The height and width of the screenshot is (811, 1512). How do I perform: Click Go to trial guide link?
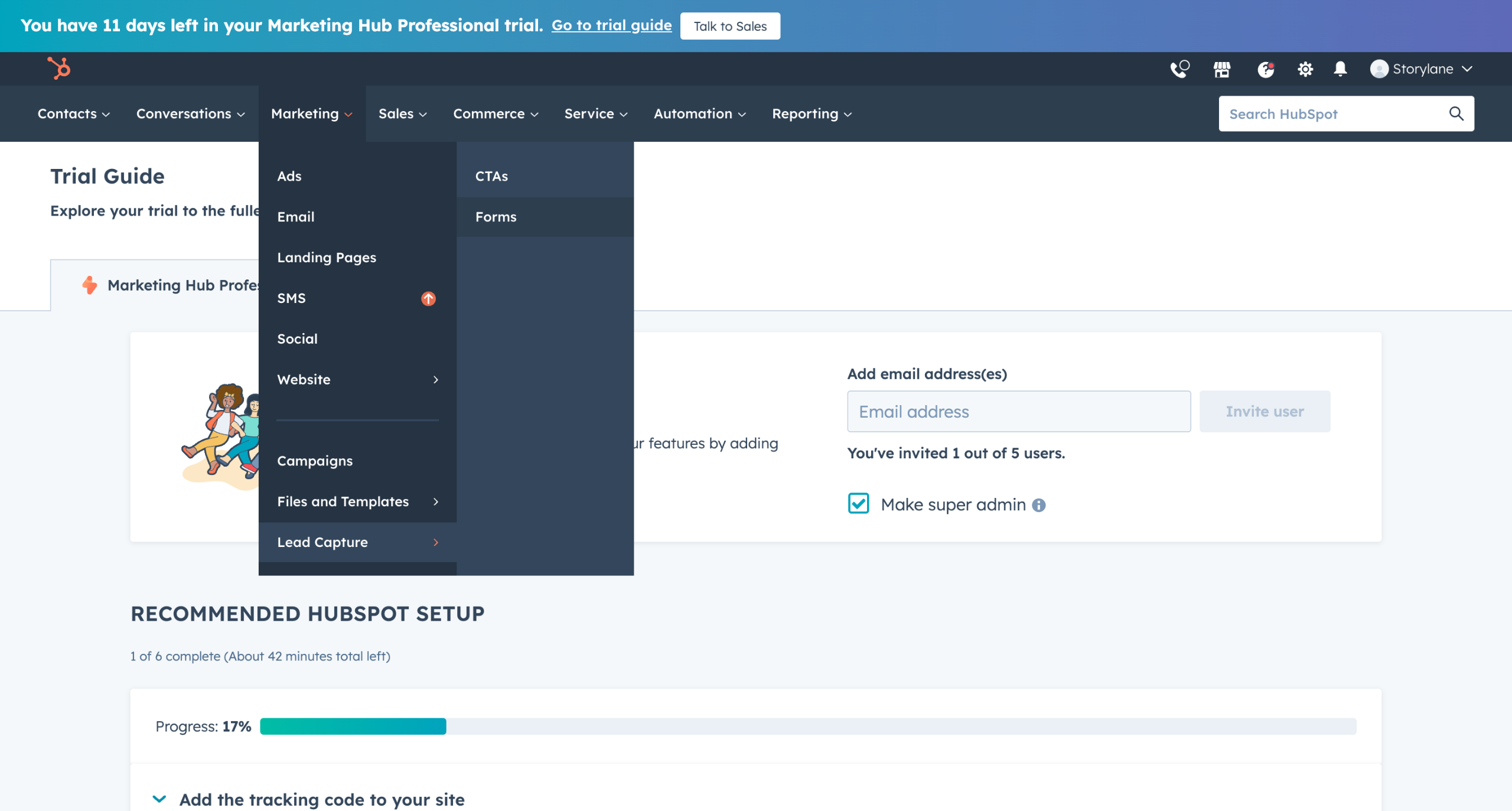tap(611, 25)
